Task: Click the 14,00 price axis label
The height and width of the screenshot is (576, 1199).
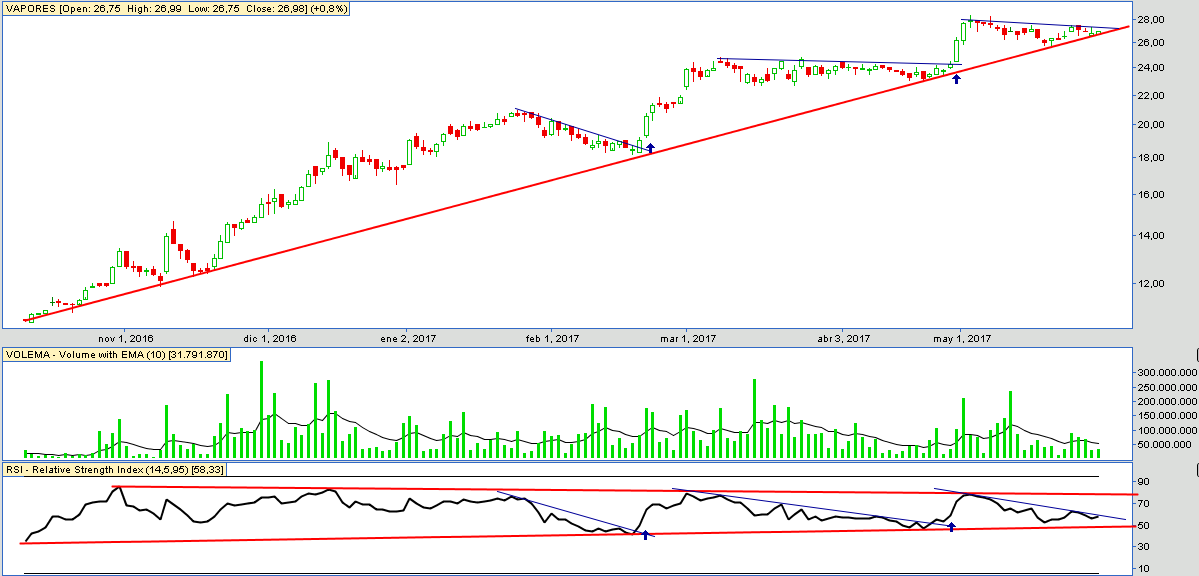Action: (x=1152, y=236)
